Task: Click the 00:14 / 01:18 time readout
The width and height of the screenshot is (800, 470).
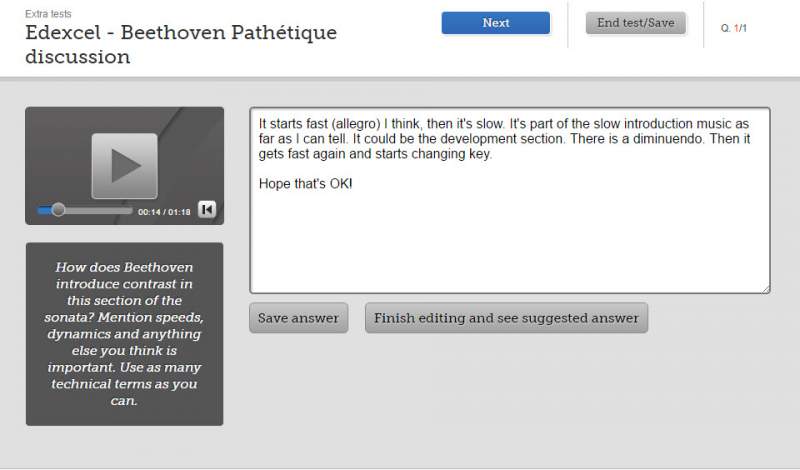Action: [x=164, y=212]
